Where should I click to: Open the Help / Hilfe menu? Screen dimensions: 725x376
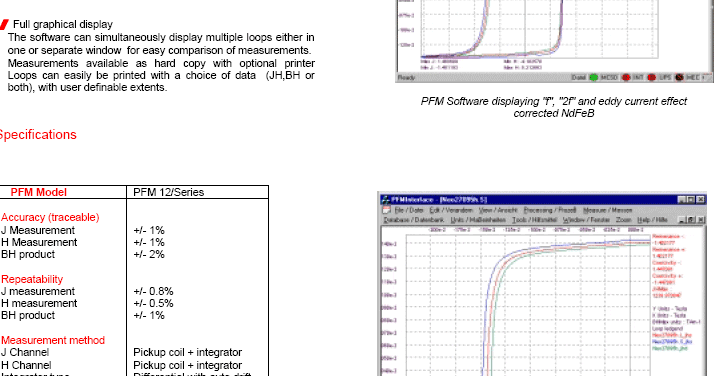(652, 220)
